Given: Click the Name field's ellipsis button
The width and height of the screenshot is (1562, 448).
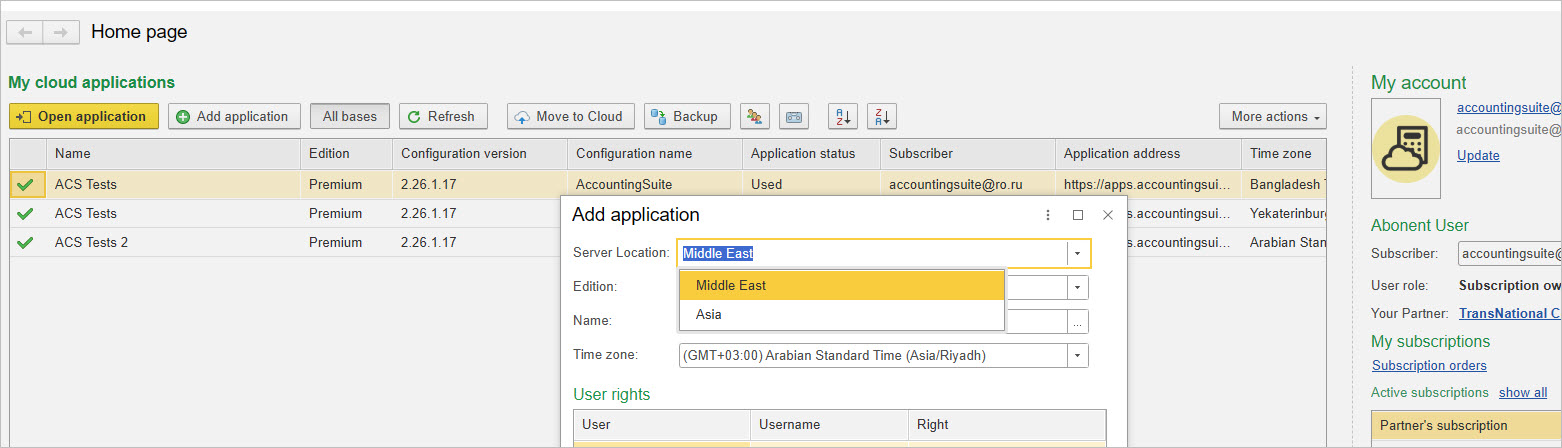Looking at the screenshot, I should pos(1077,322).
